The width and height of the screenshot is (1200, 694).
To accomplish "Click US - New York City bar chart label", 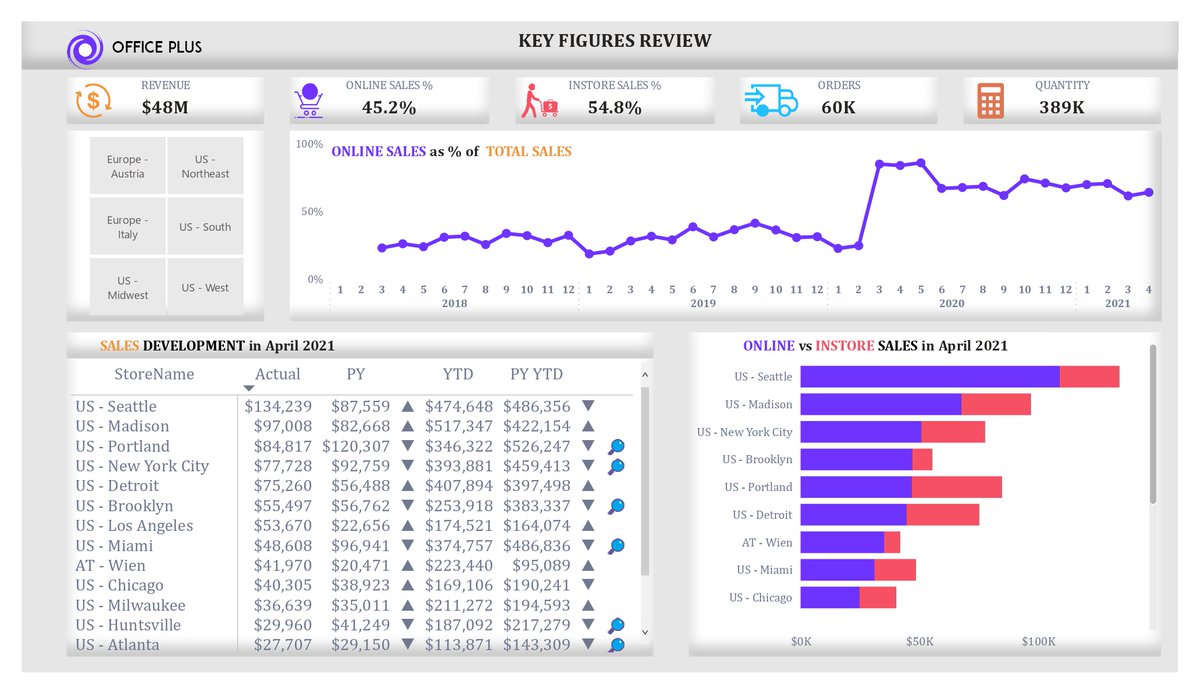I will (x=744, y=432).
